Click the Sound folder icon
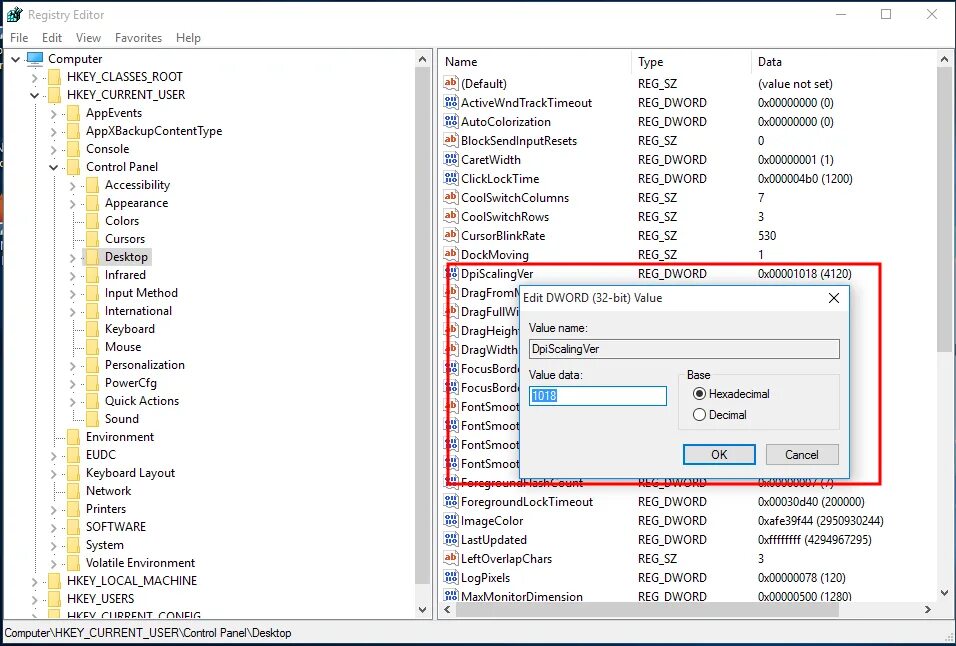This screenshot has width=956, height=646. (92, 419)
